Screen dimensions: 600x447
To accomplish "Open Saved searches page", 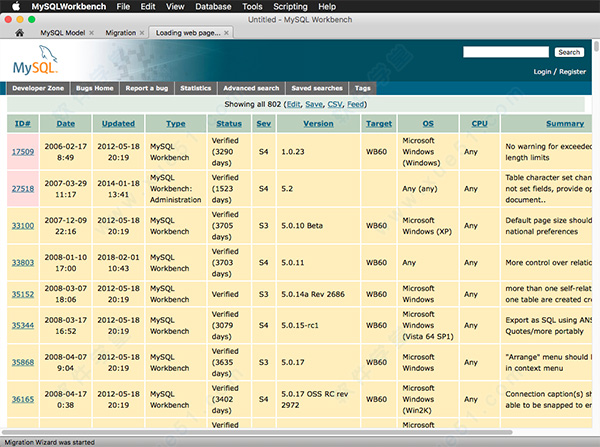I will click(317, 88).
